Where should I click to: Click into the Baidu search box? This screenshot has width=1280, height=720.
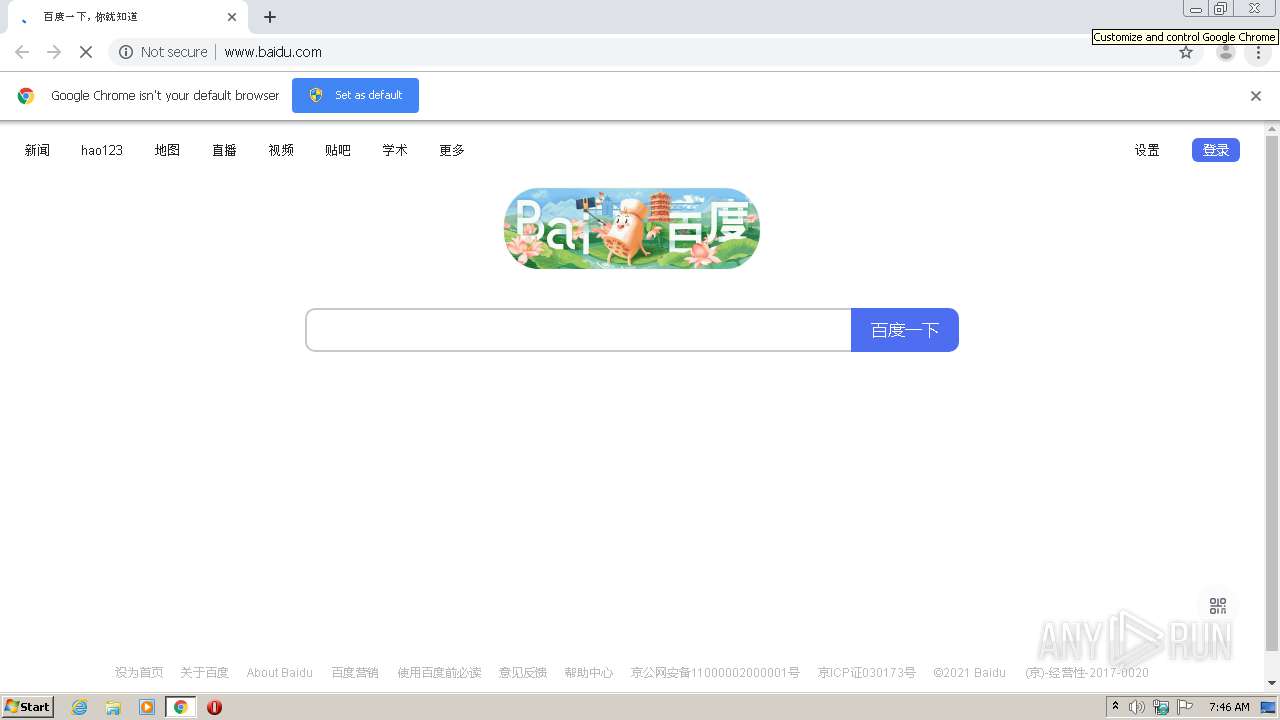[578, 330]
